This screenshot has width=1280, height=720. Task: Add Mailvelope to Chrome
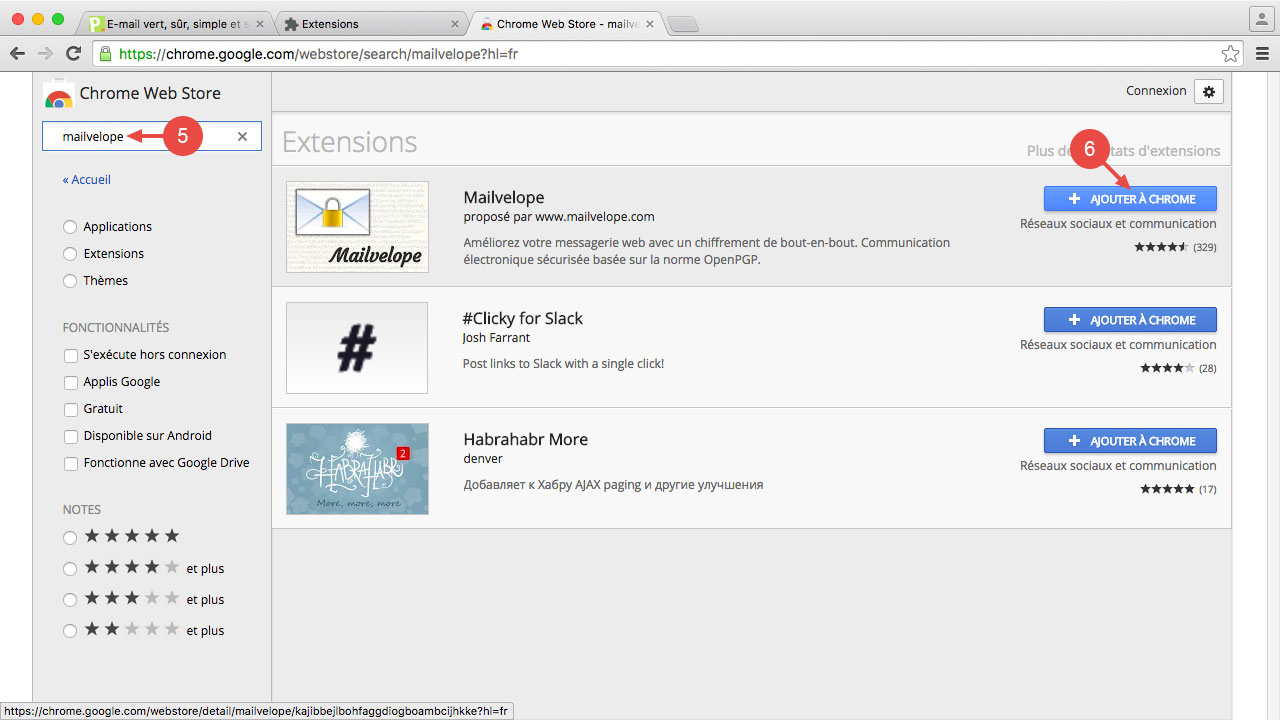1130,199
